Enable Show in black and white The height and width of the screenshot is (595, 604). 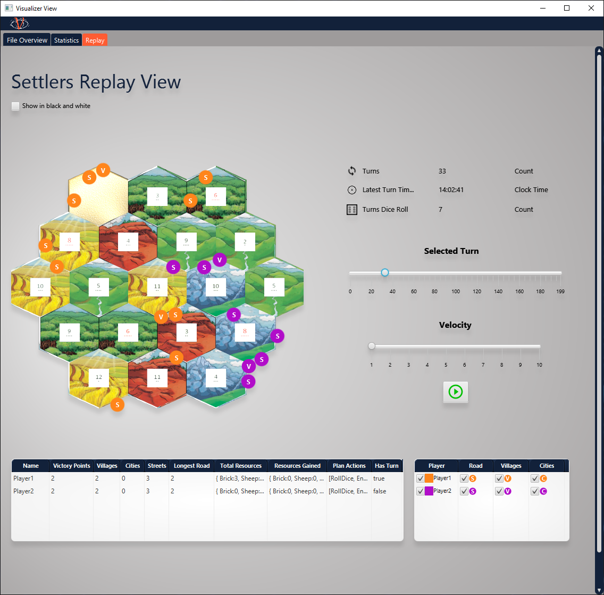pos(16,106)
